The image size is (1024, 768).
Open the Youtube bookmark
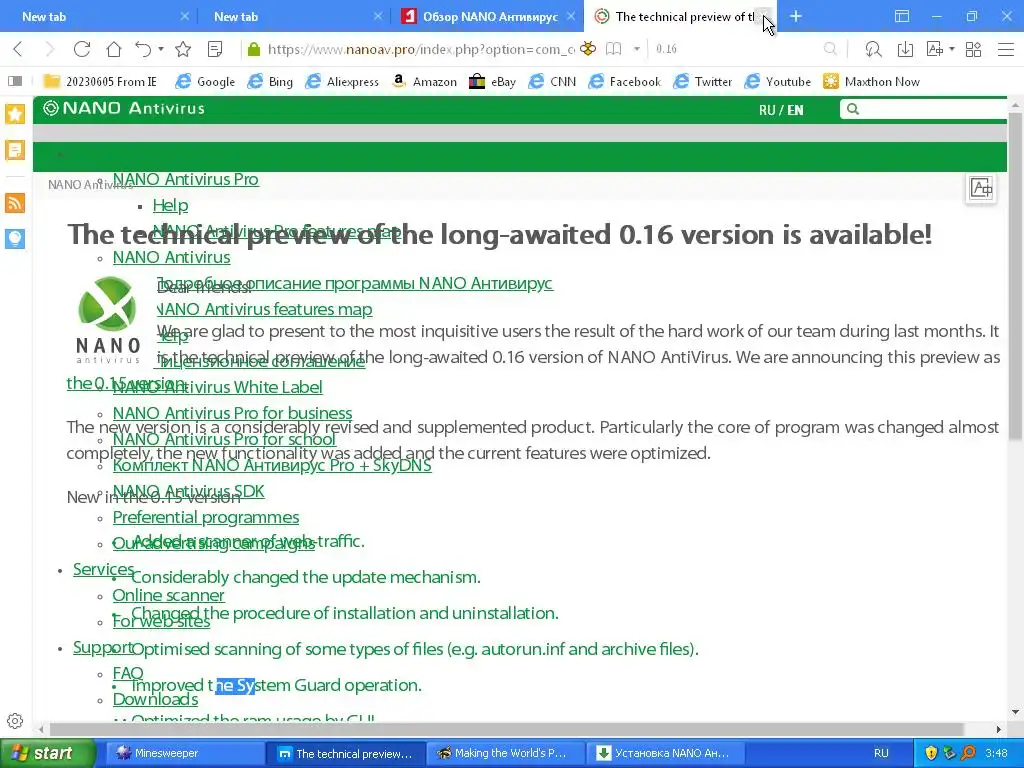pyautogui.click(x=777, y=81)
